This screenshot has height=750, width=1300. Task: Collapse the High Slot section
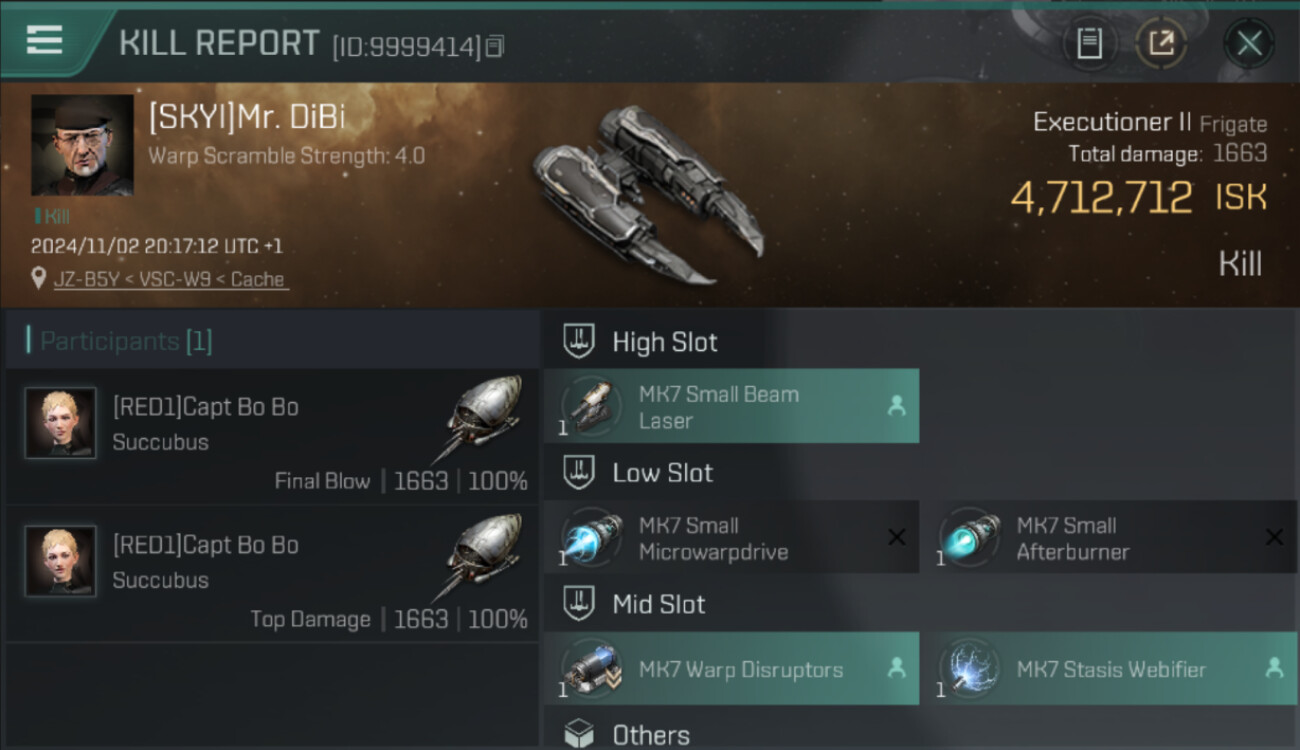coord(579,341)
